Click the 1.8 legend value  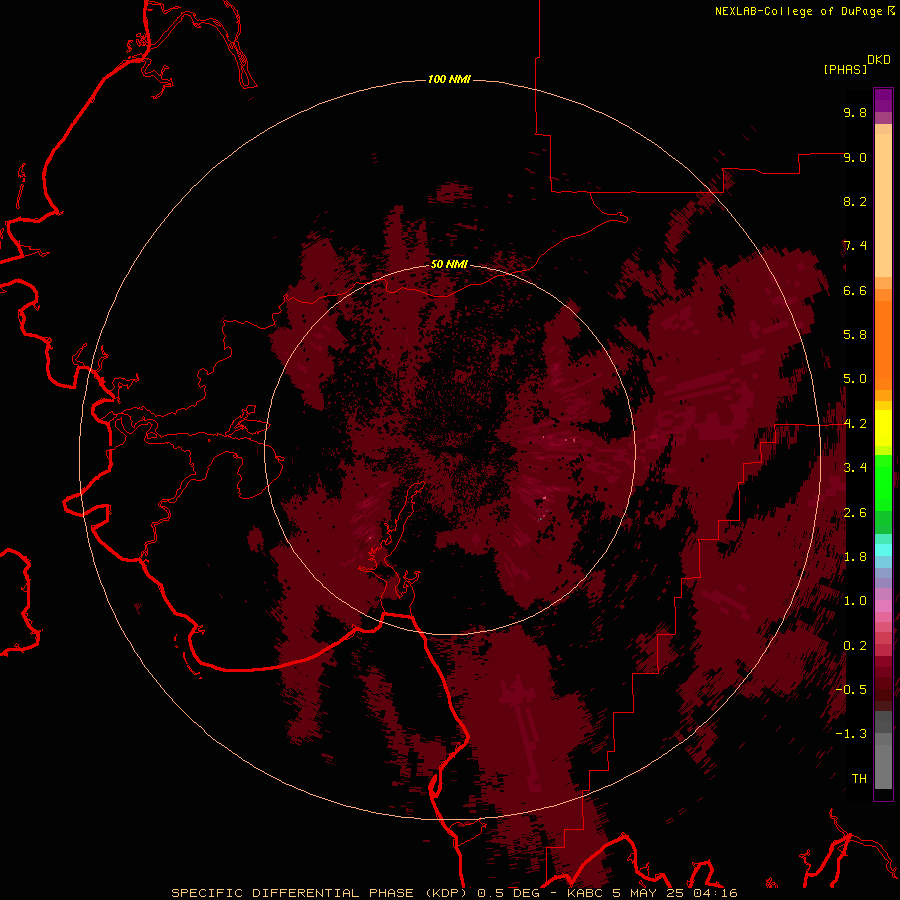tap(855, 557)
